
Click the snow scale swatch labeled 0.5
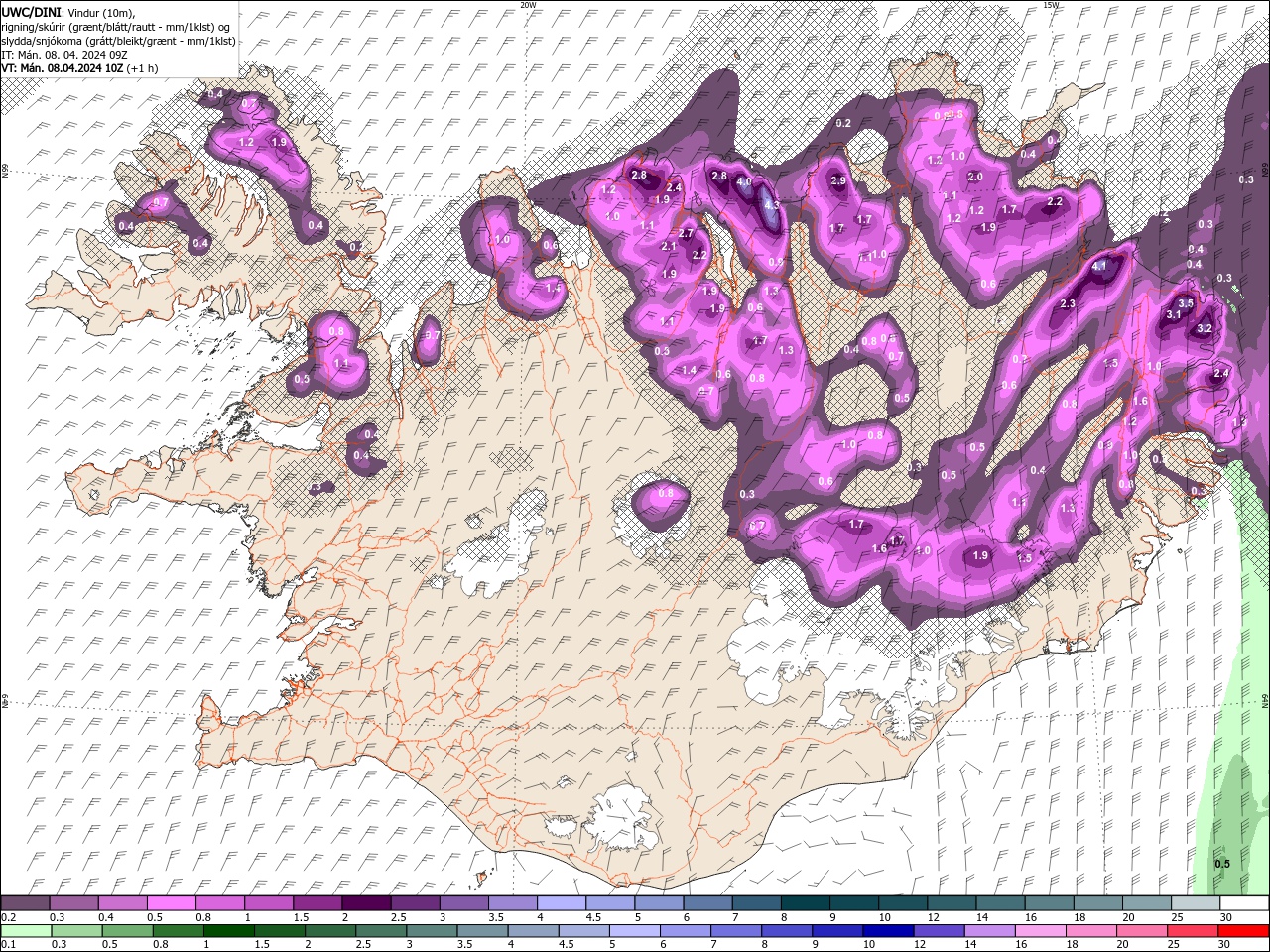click(171, 903)
